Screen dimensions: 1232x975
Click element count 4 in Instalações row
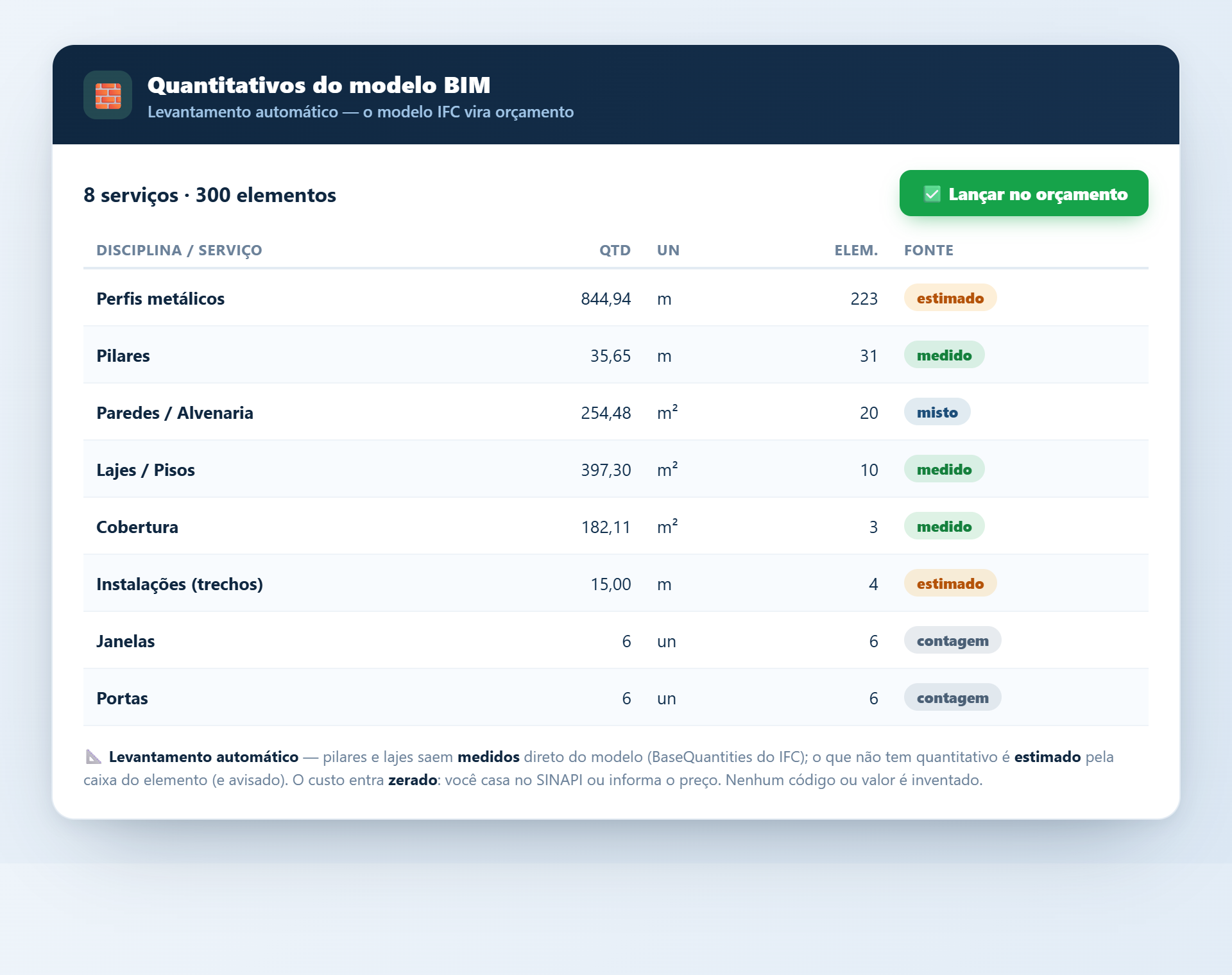point(873,584)
